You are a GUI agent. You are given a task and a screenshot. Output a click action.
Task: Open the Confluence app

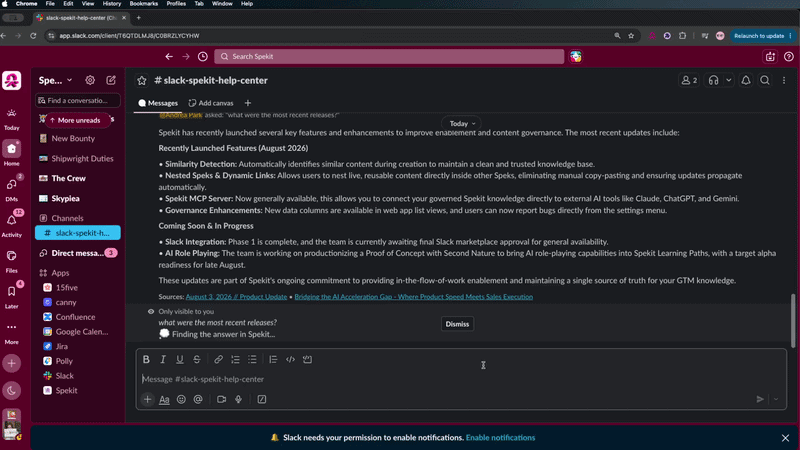pos(78,317)
